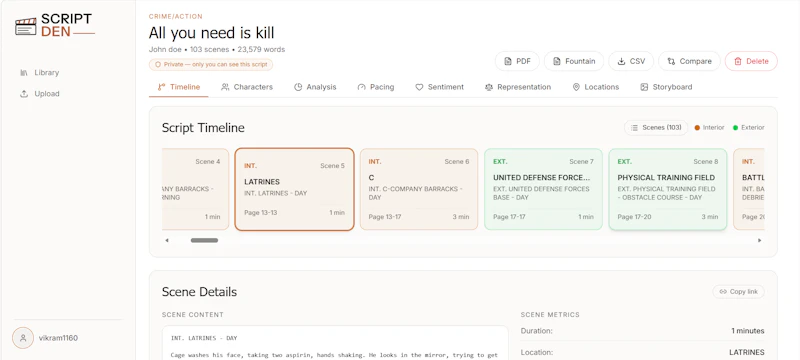
Task: Click the Scene Details heading
Action: [199, 292]
